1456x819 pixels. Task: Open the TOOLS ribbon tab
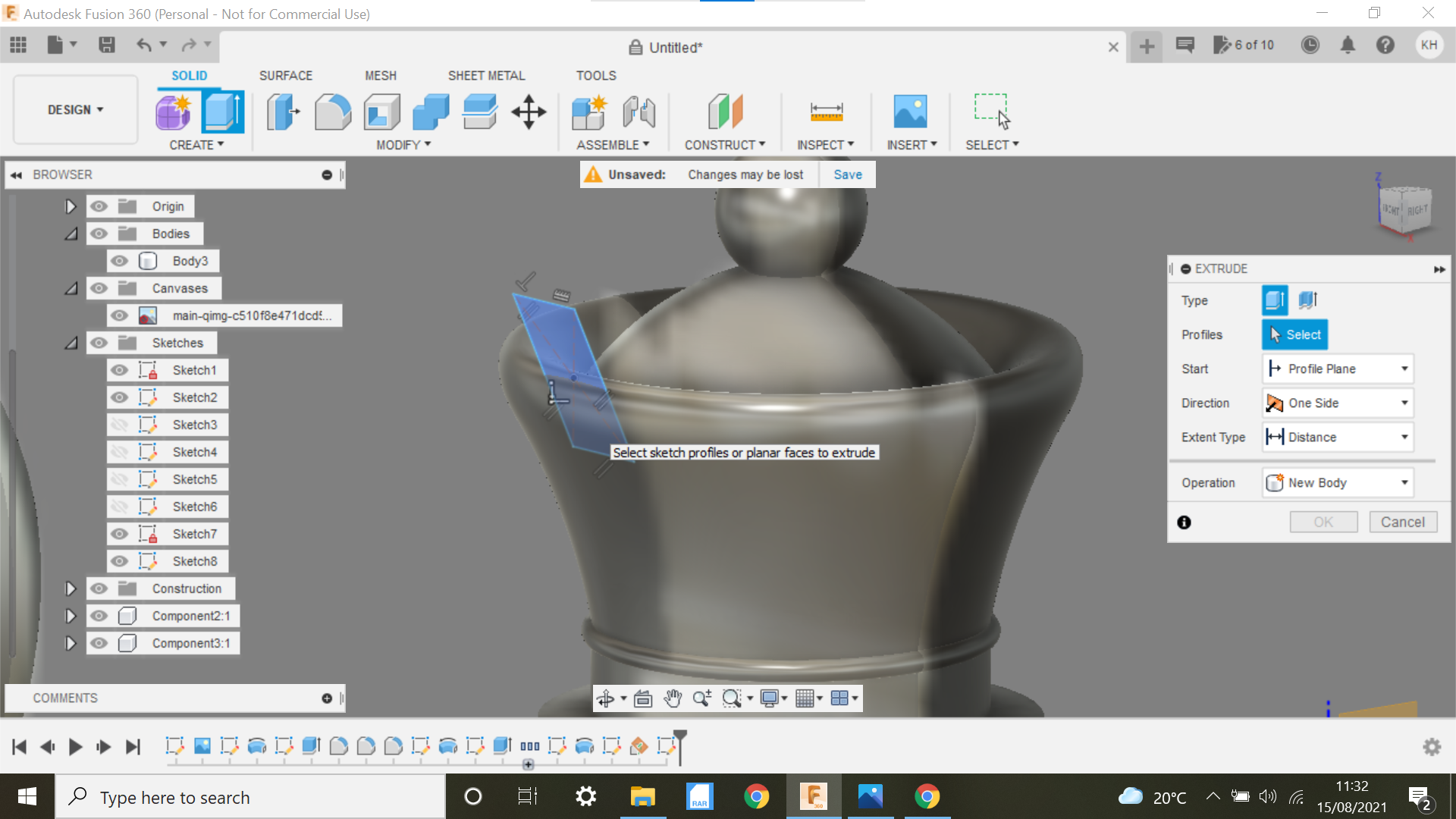point(596,75)
